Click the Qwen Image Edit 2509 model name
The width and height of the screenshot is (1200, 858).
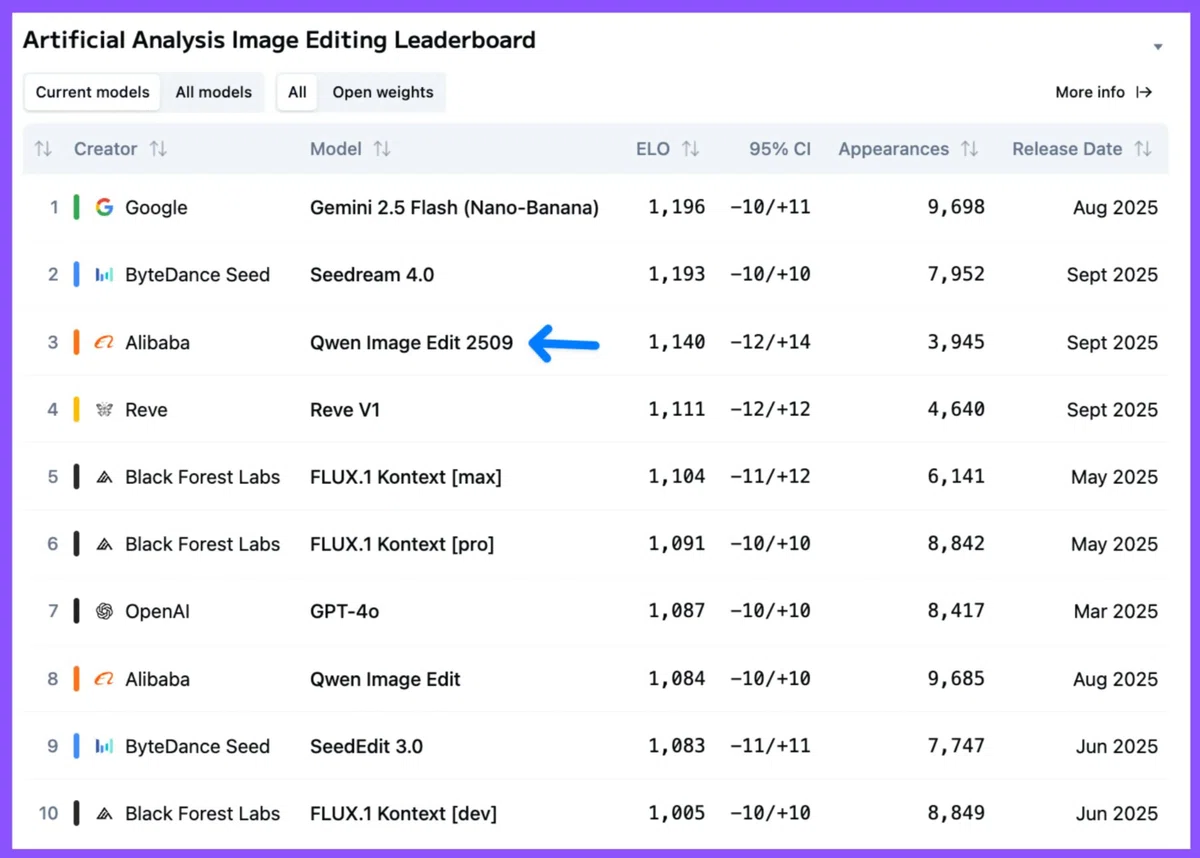[411, 343]
